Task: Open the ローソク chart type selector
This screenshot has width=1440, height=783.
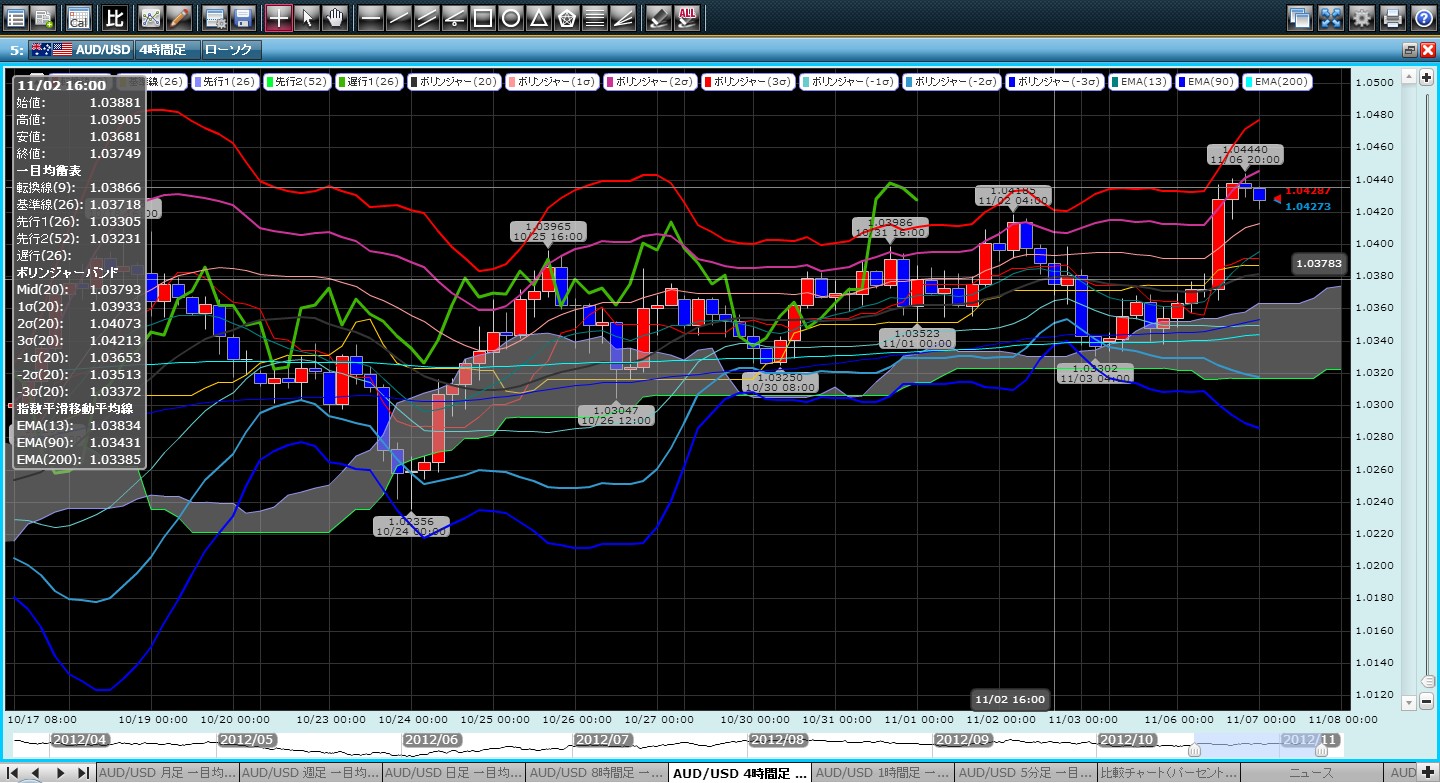Action: point(228,49)
